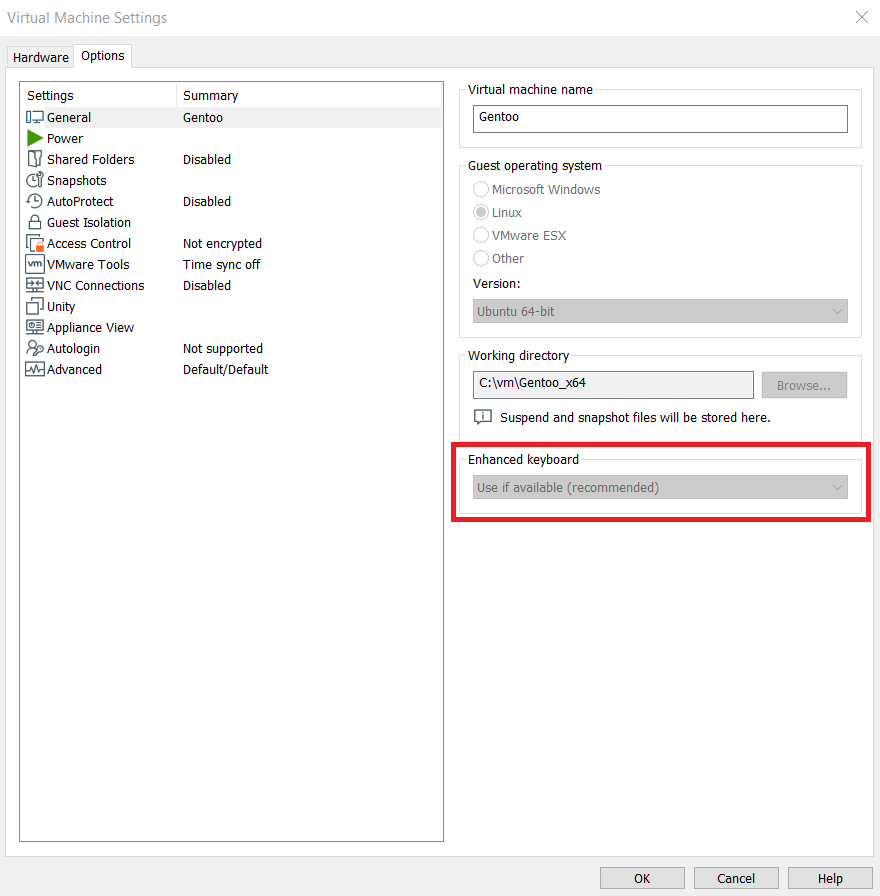Click the Guest Isolation padlock icon
880x896 pixels.
pos(35,222)
